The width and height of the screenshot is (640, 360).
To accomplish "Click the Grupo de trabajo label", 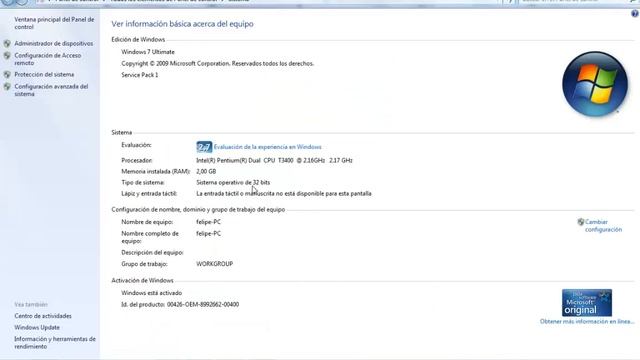I will click(x=144, y=264).
